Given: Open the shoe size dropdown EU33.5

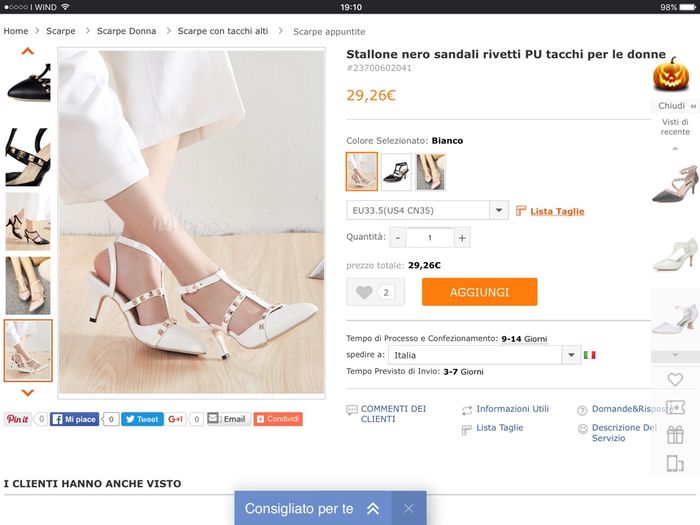Looking at the screenshot, I should (427, 210).
